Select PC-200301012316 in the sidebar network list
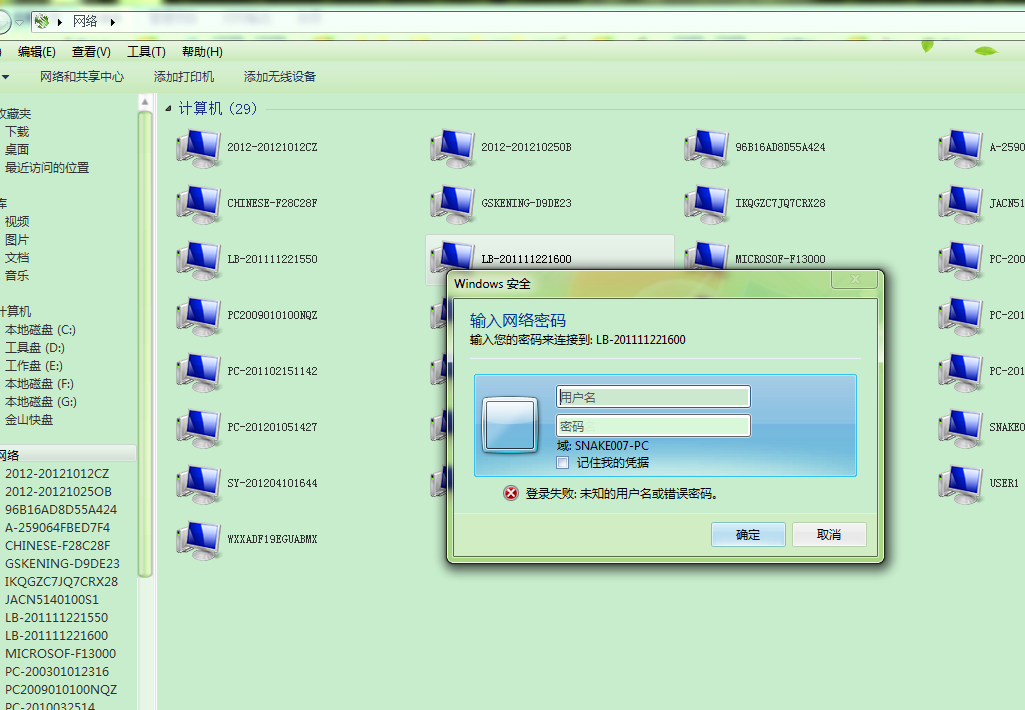 [x=57, y=671]
